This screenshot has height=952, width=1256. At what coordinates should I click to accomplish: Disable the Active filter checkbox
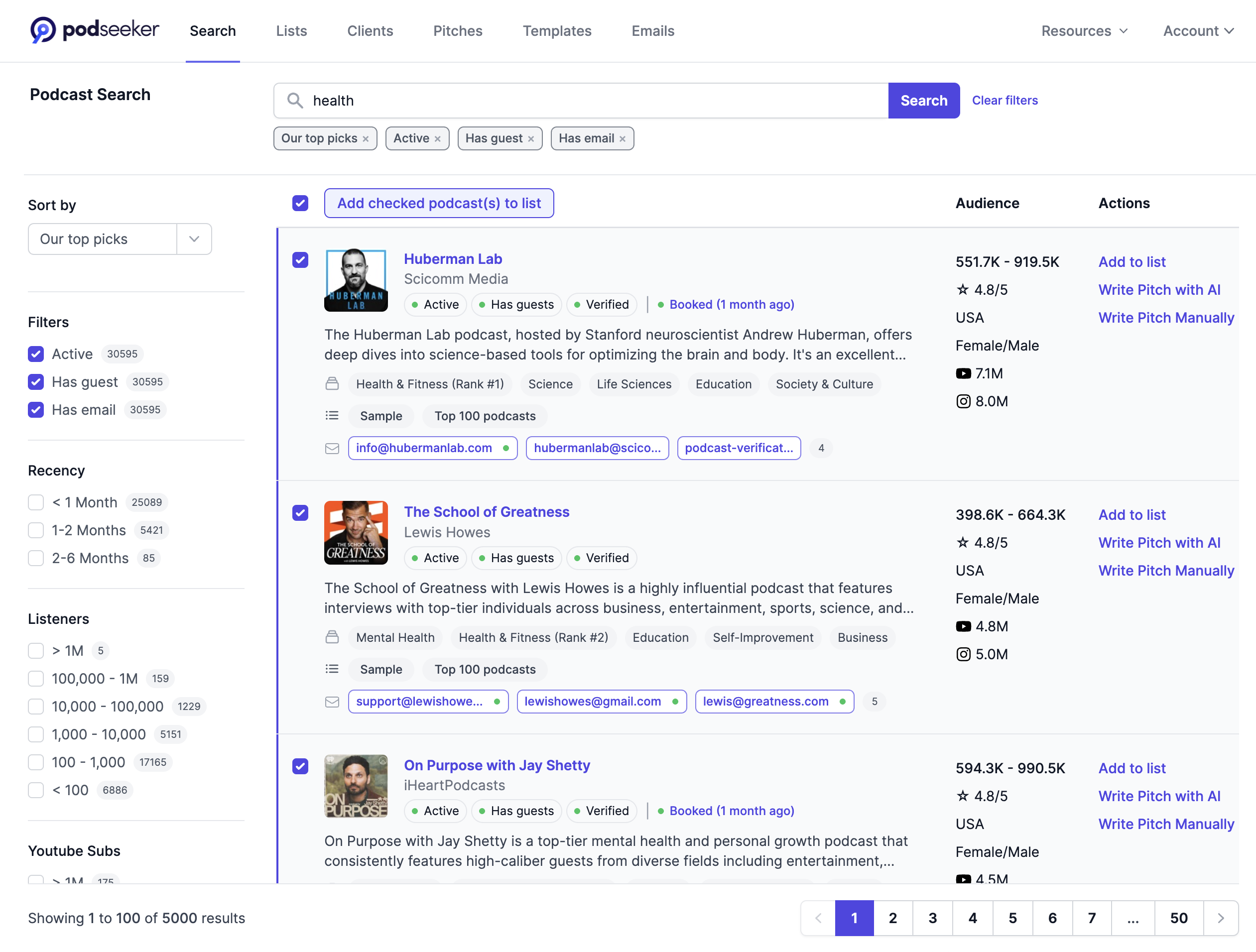(x=36, y=354)
